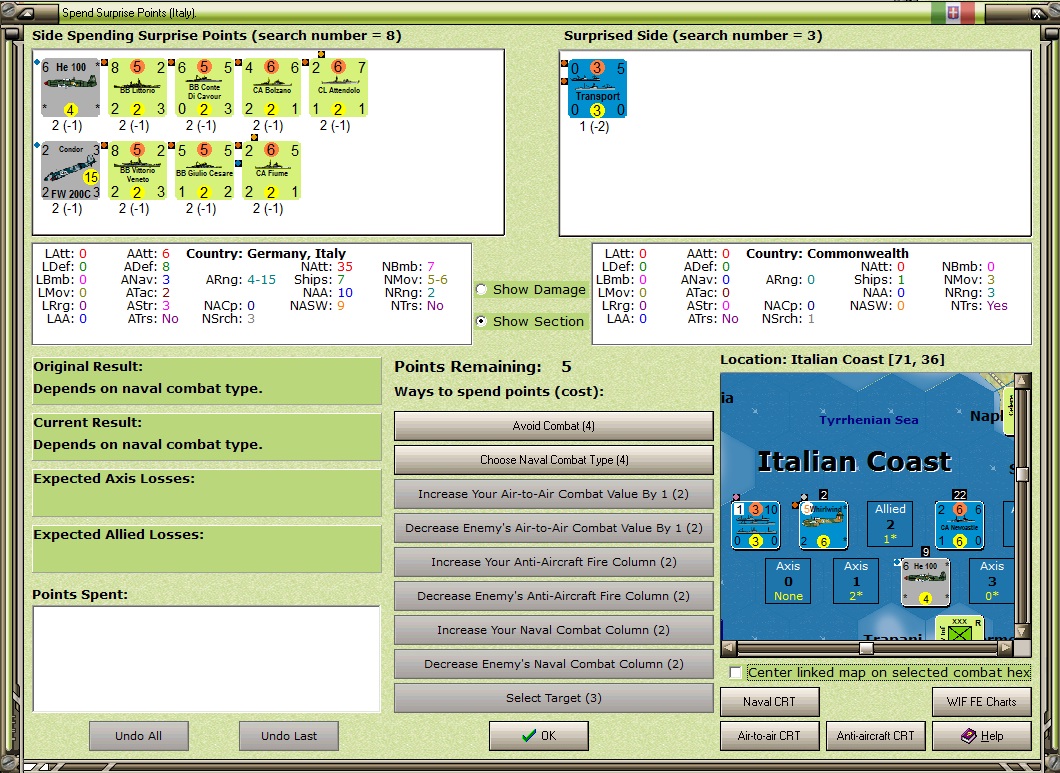Click the Allied 2 sea box
The height and width of the screenshot is (773, 1060).
[890, 523]
